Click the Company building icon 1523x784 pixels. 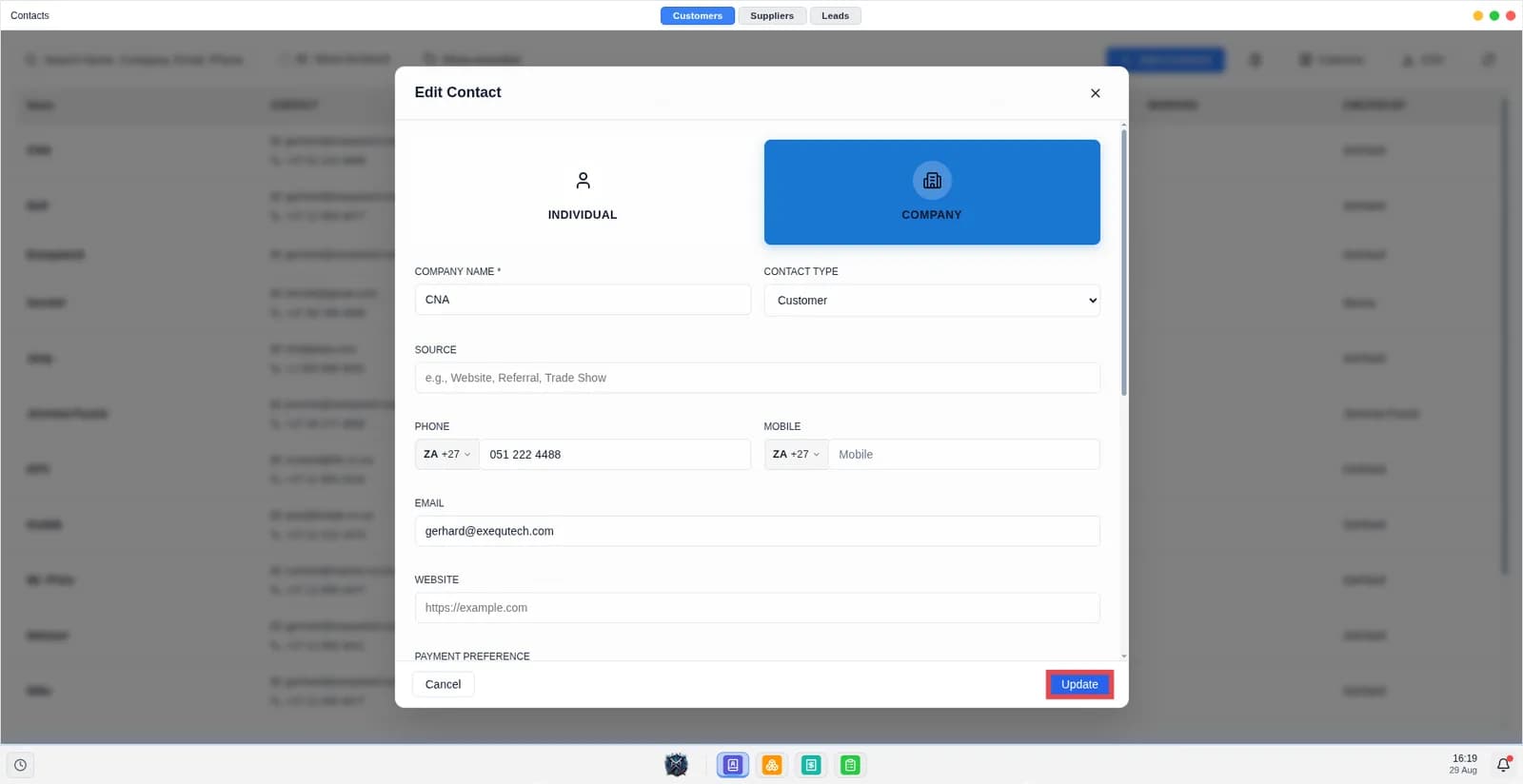[932, 180]
